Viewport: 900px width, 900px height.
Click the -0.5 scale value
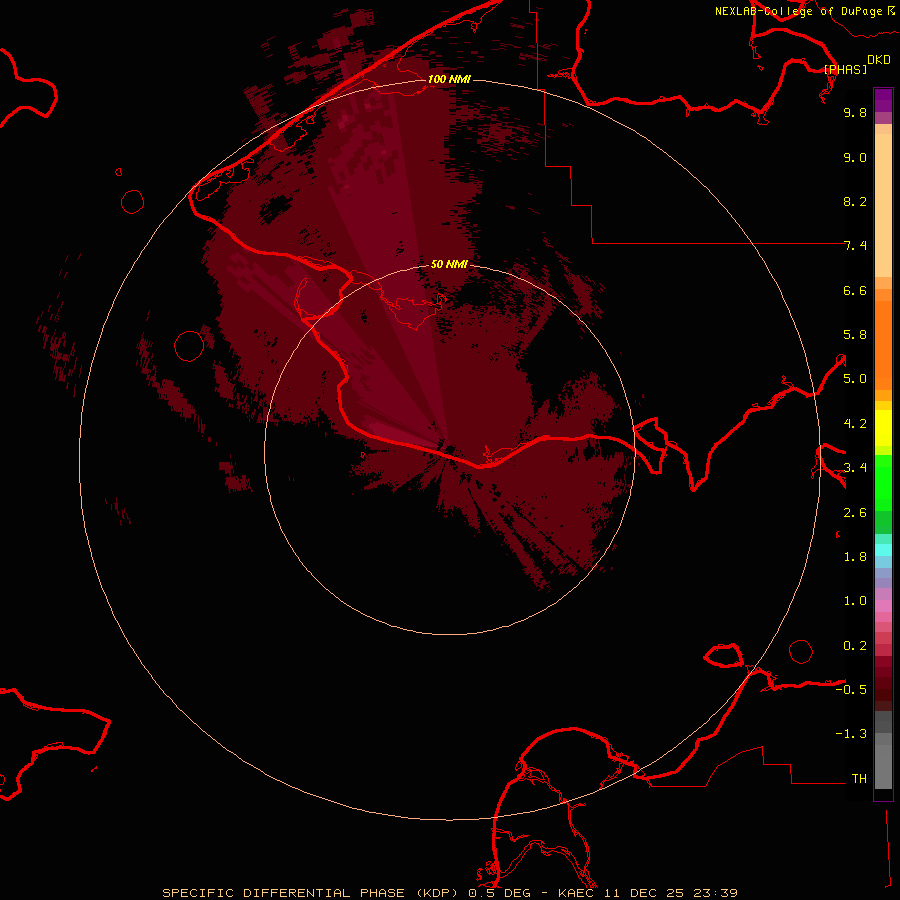(851, 690)
